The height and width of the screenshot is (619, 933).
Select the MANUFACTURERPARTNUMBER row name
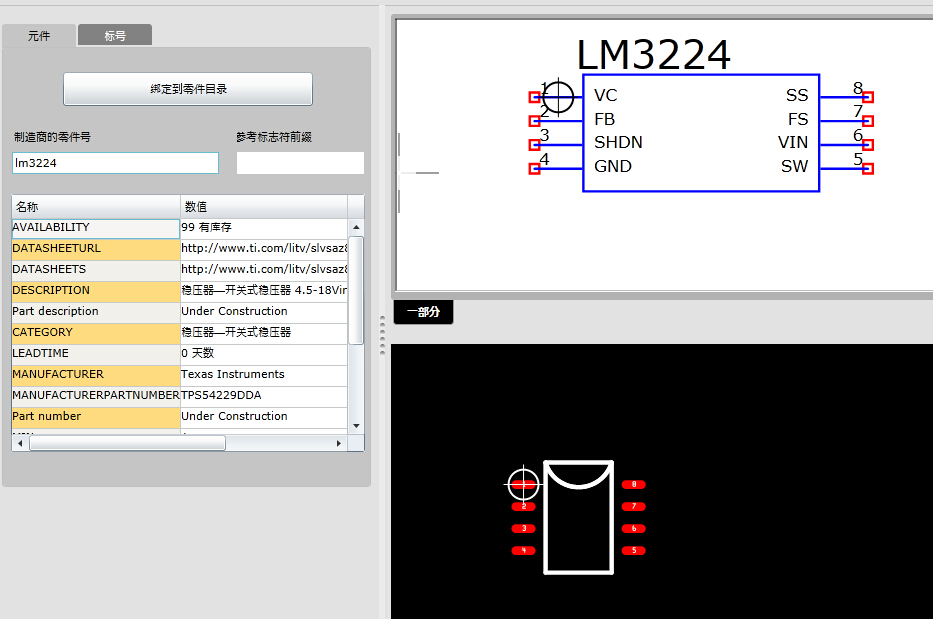tap(96, 395)
